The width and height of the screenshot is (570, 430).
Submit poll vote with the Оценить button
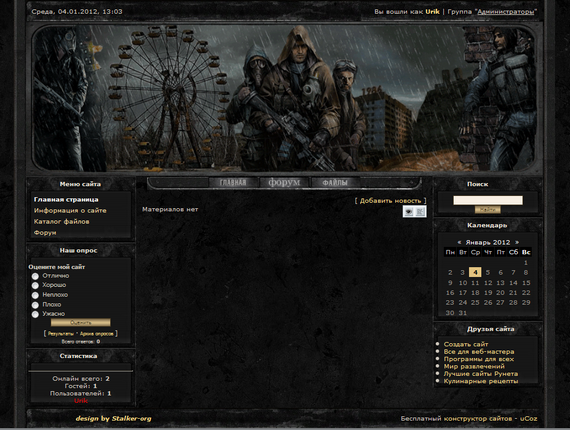coord(80,322)
